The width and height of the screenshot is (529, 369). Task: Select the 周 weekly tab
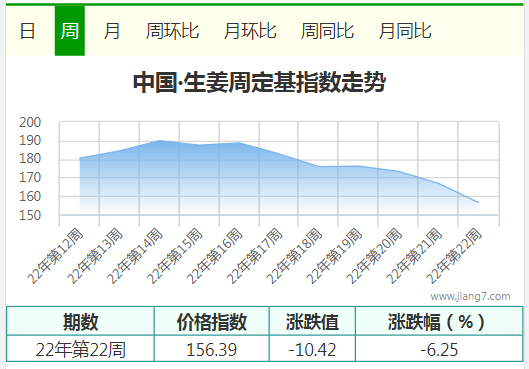point(70,31)
